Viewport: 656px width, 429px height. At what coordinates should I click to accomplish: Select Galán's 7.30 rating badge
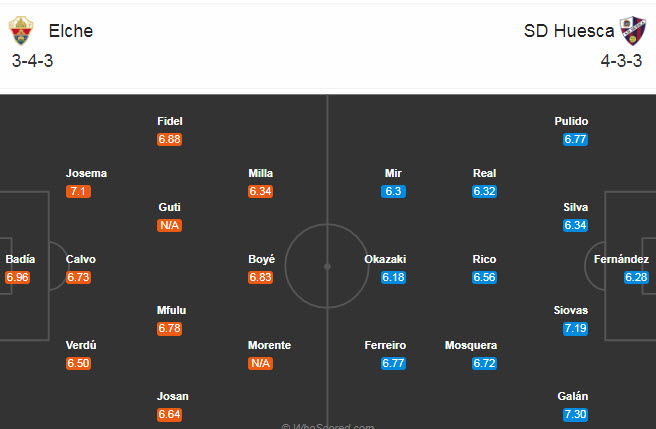point(575,415)
